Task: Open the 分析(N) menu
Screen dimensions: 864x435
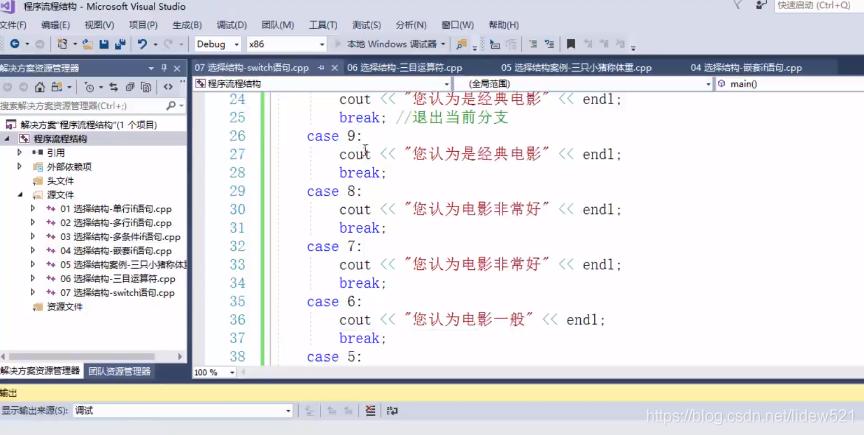Action: (411, 25)
